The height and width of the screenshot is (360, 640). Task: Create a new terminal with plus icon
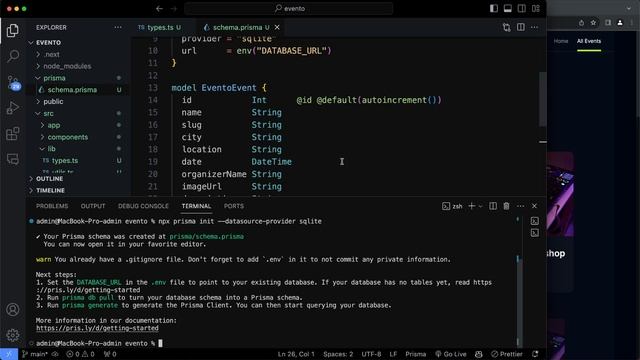[x=471, y=206]
